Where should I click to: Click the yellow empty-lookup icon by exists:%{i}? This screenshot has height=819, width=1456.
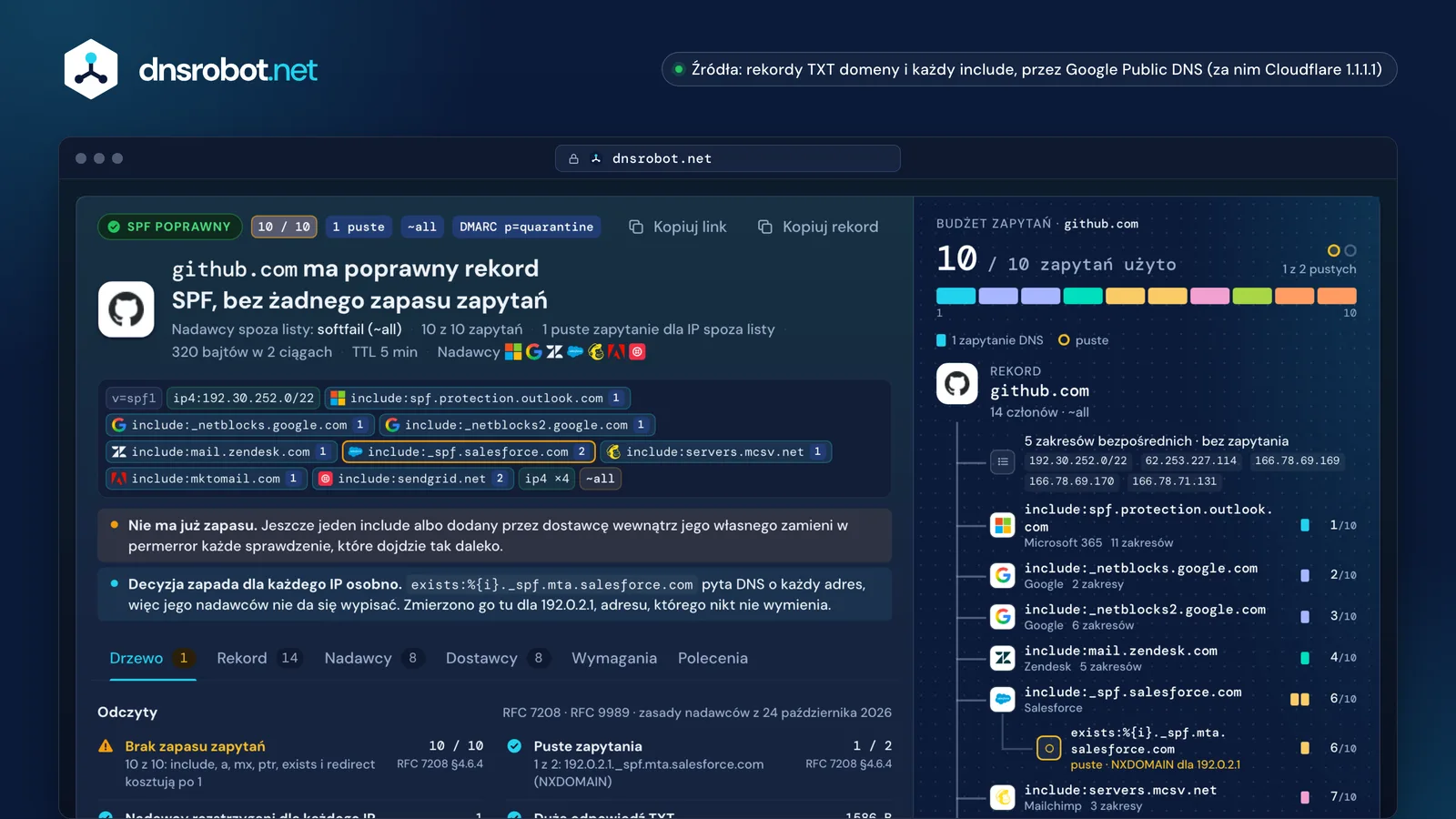1049,748
